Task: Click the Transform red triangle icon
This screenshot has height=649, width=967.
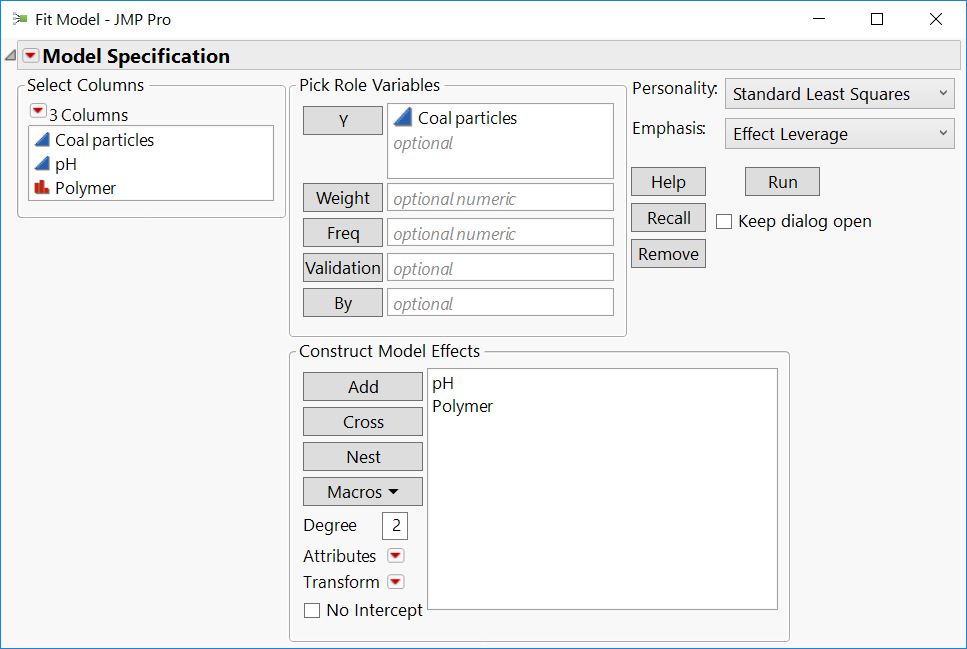Action: click(396, 582)
